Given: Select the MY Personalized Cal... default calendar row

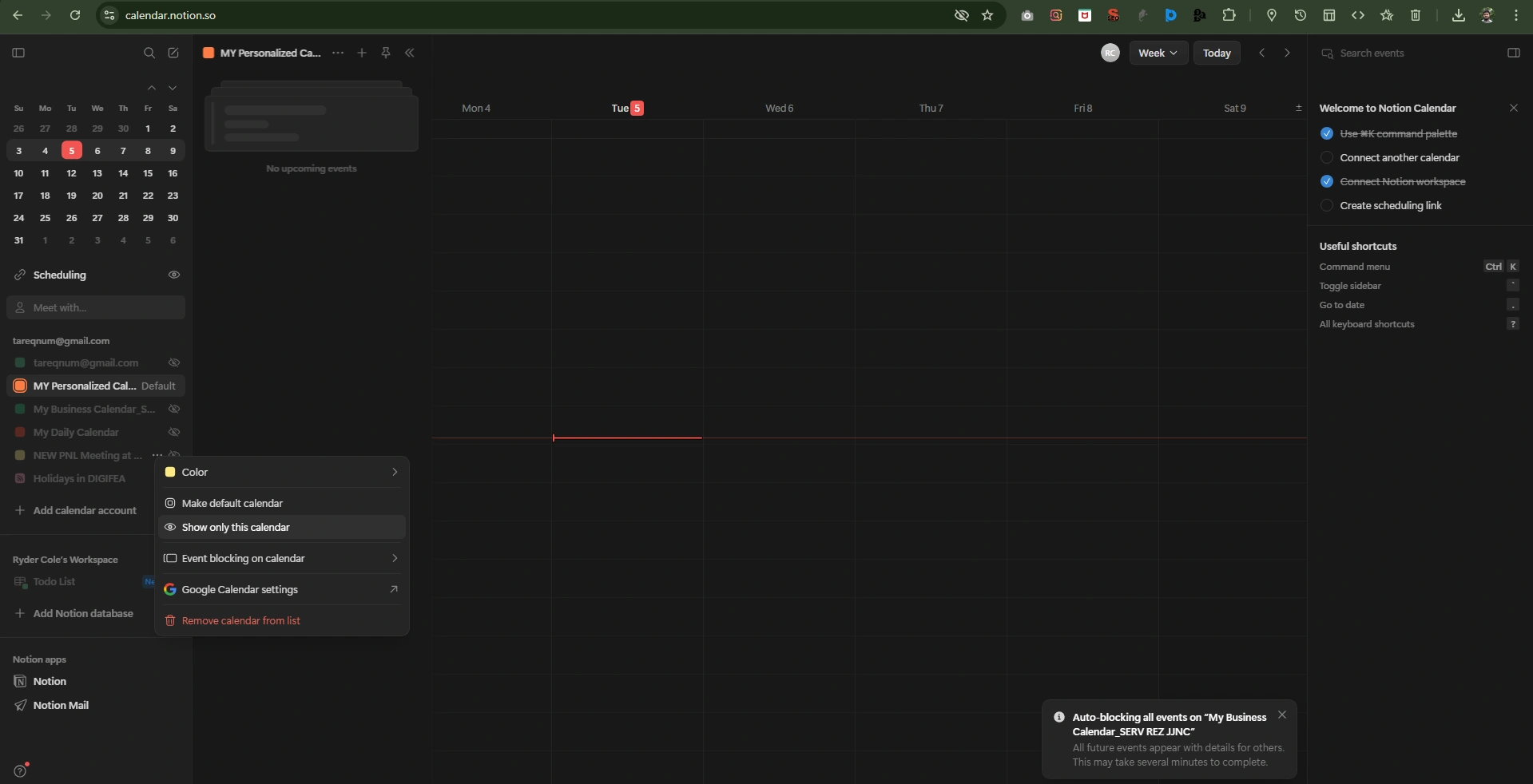Looking at the screenshot, I should pos(96,386).
